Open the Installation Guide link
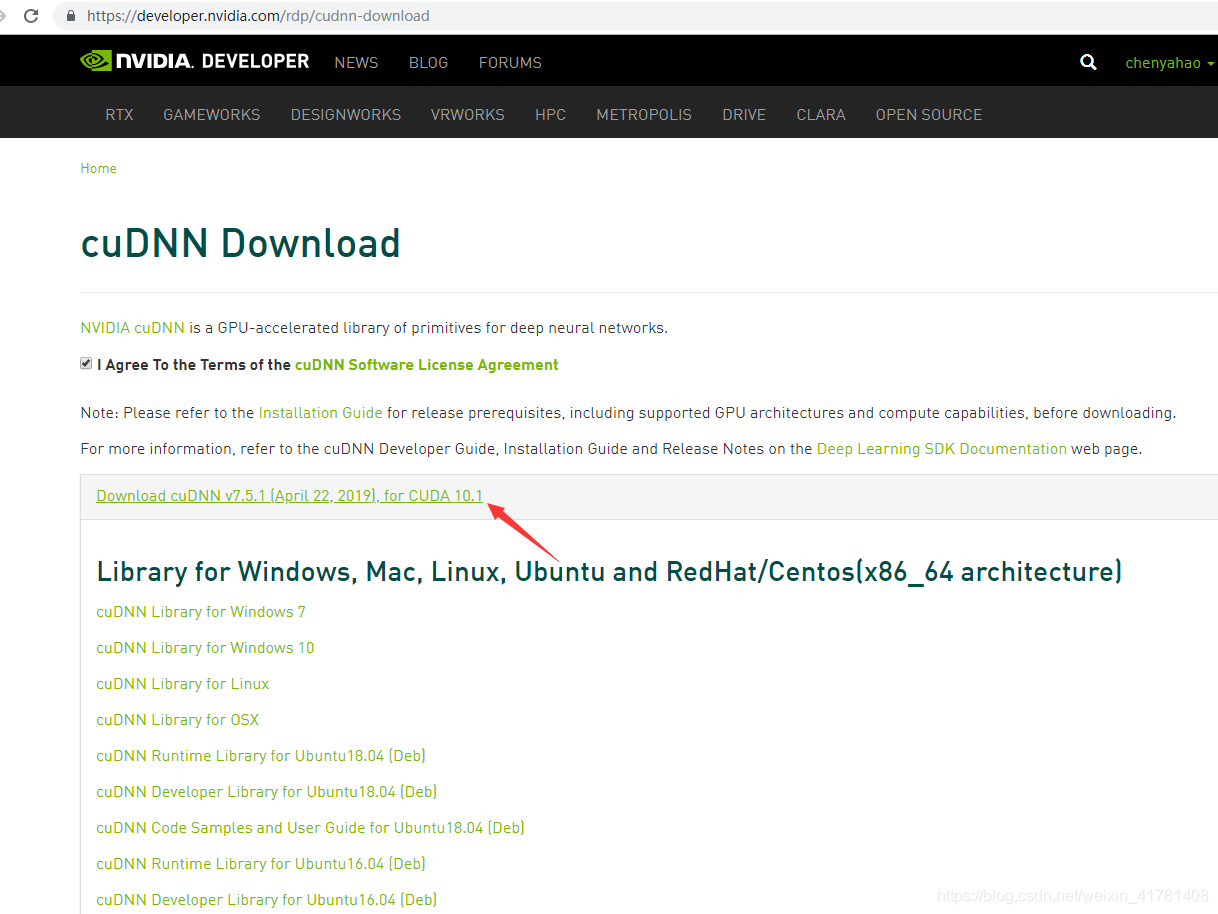This screenshot has width=1218, height=914. [320, 413]
